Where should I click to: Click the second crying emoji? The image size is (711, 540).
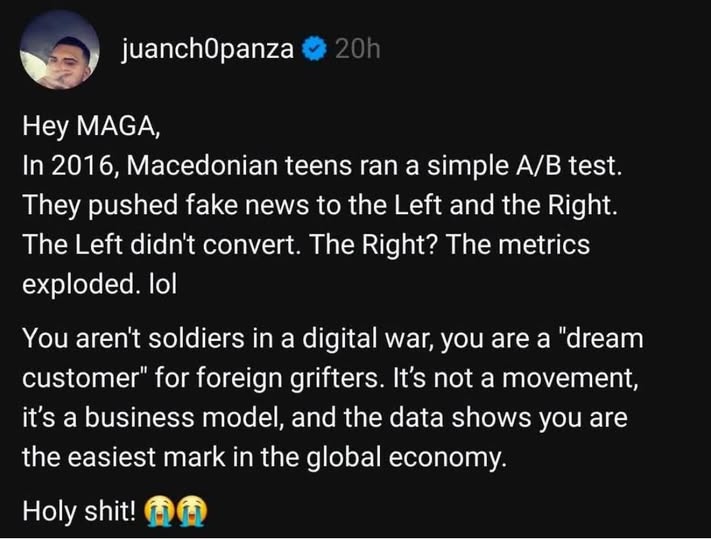point(192,511)
